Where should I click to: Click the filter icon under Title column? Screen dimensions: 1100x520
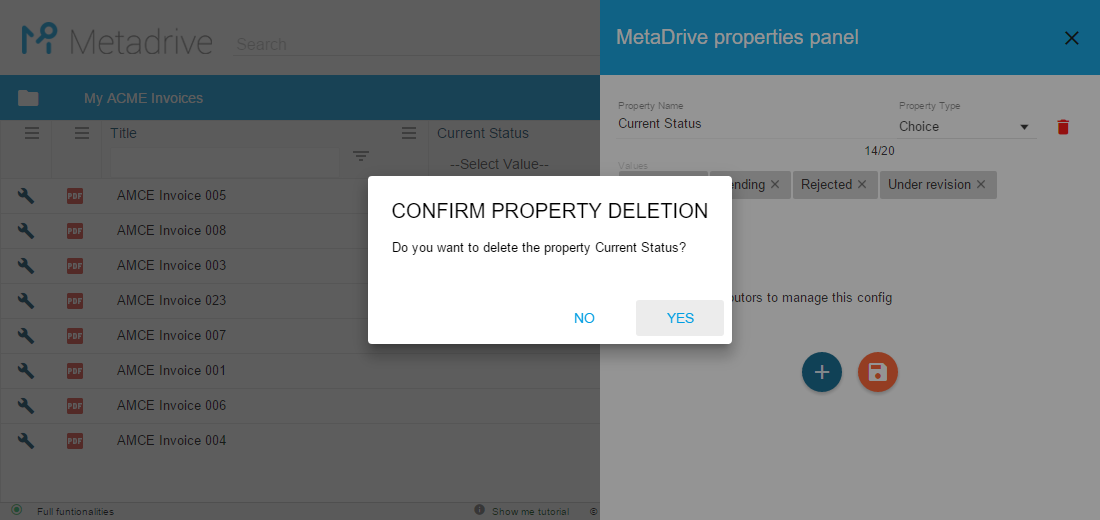point(361,156)
